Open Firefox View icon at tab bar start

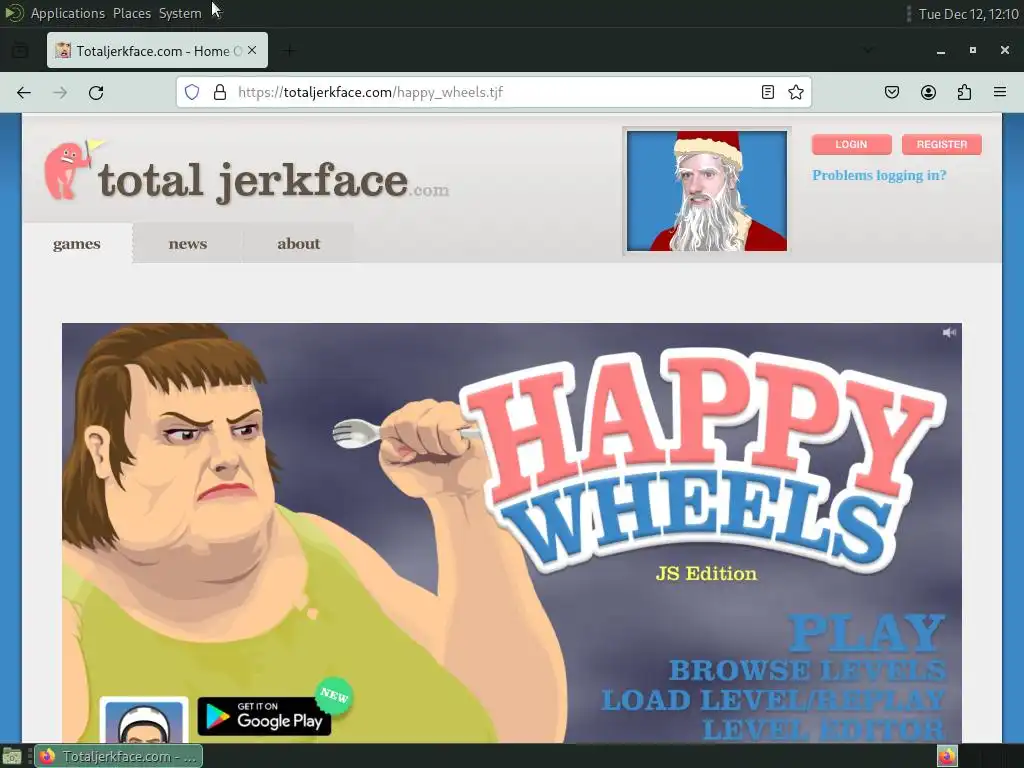point(20,50)
